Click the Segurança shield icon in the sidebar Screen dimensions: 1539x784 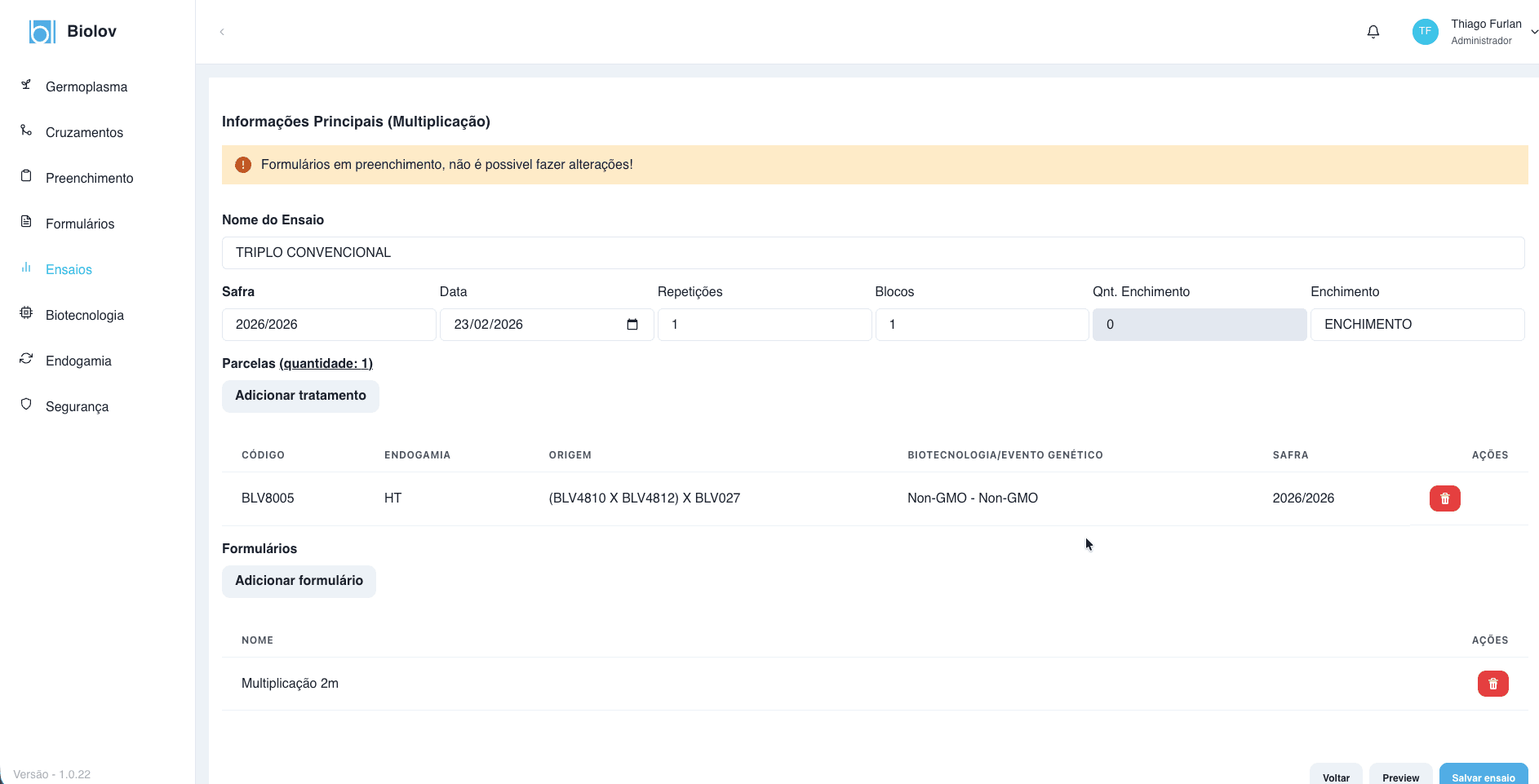coord(26,405)
